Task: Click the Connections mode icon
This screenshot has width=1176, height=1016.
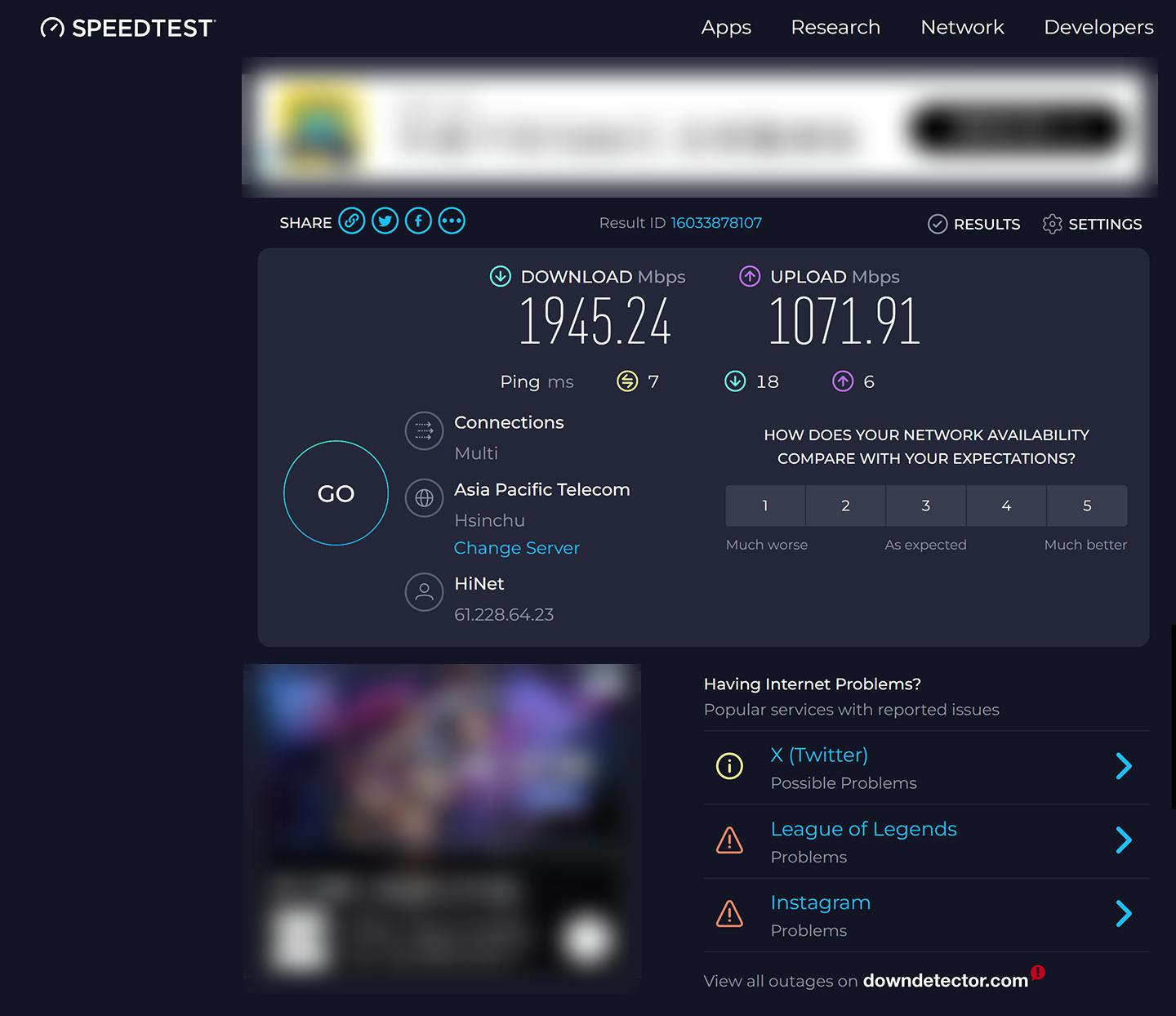Action: click(x=424, y=430)
